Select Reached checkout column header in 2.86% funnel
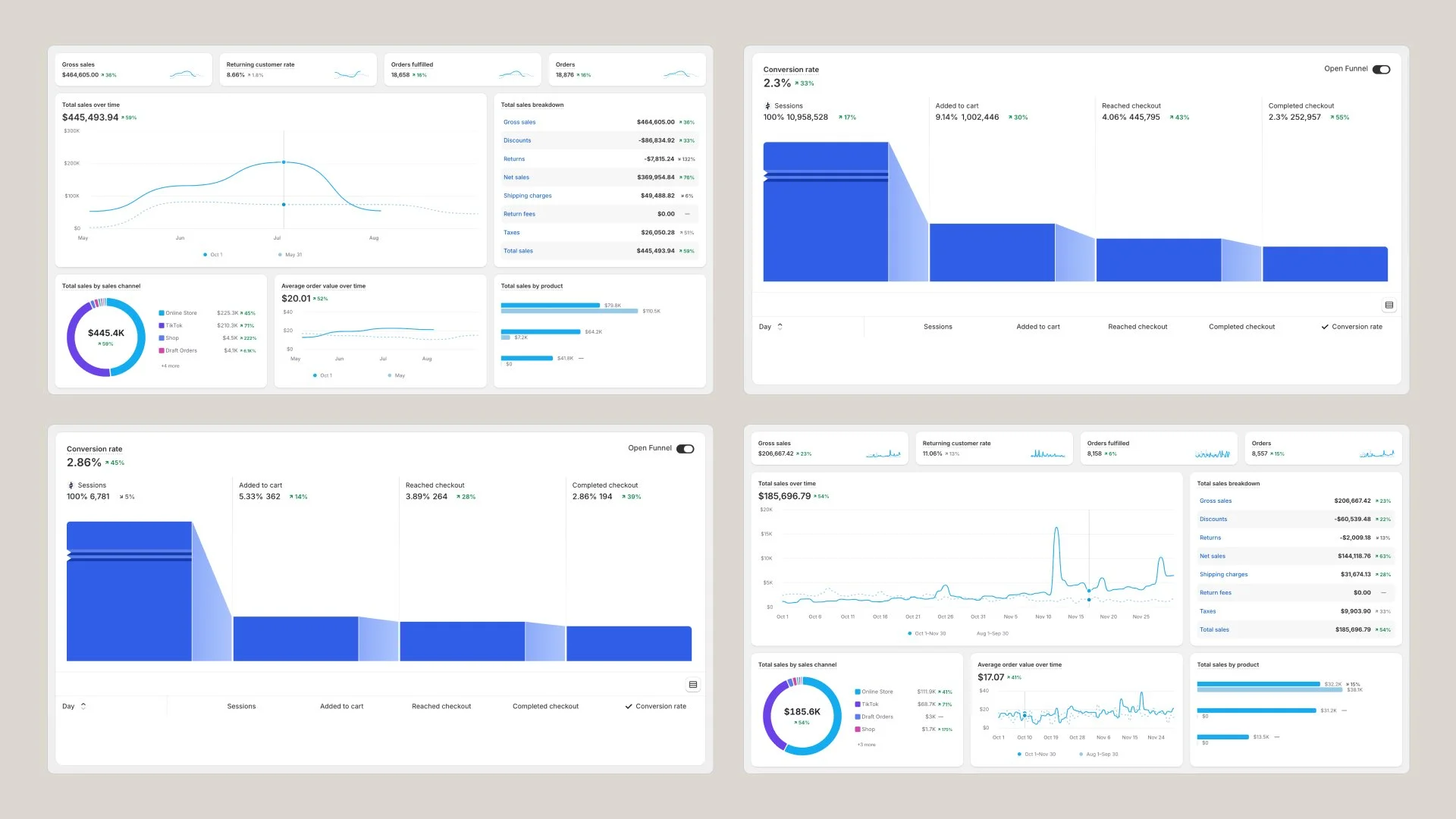 441,706
